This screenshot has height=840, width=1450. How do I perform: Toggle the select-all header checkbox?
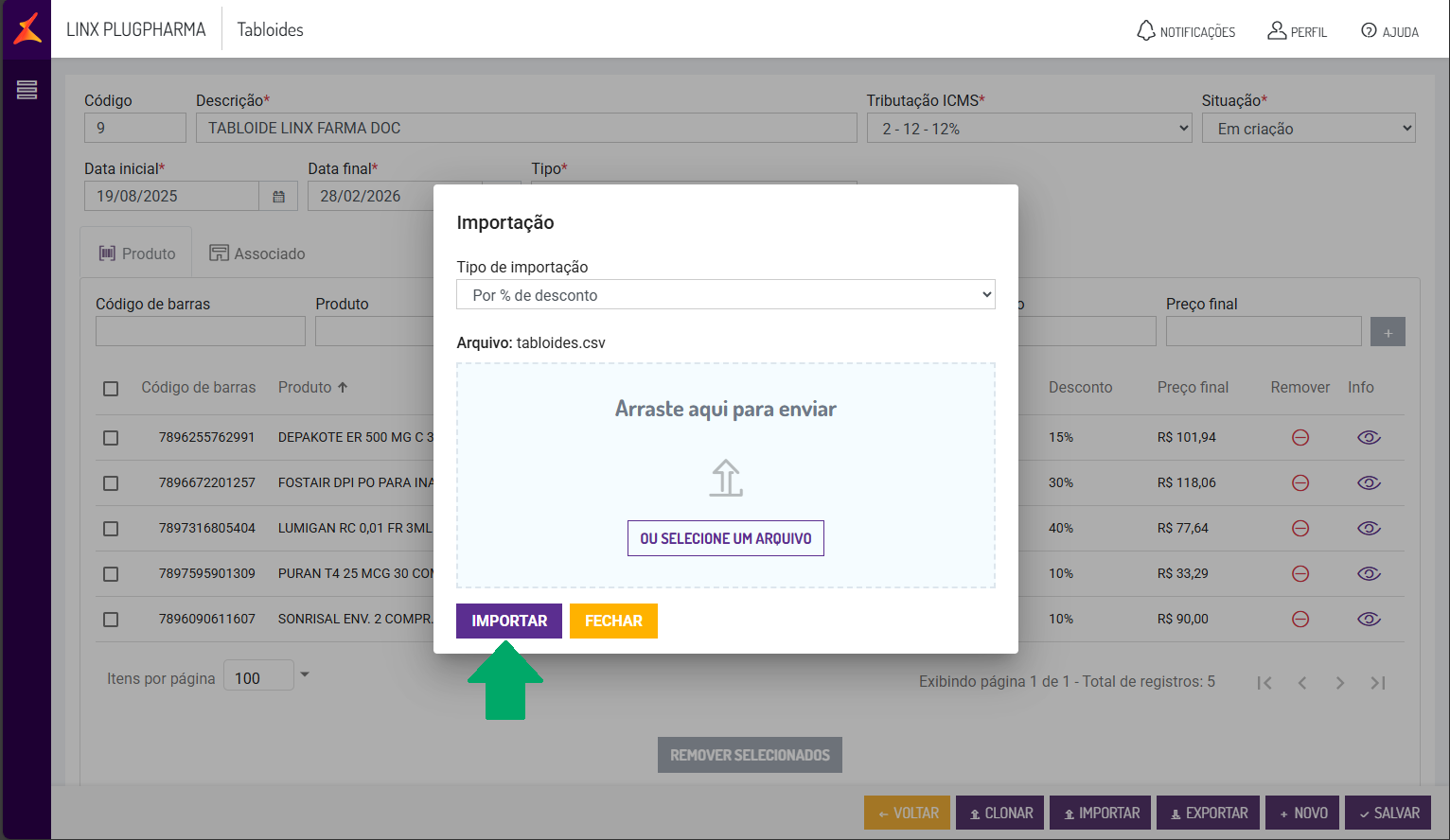(x=111, y=389)
